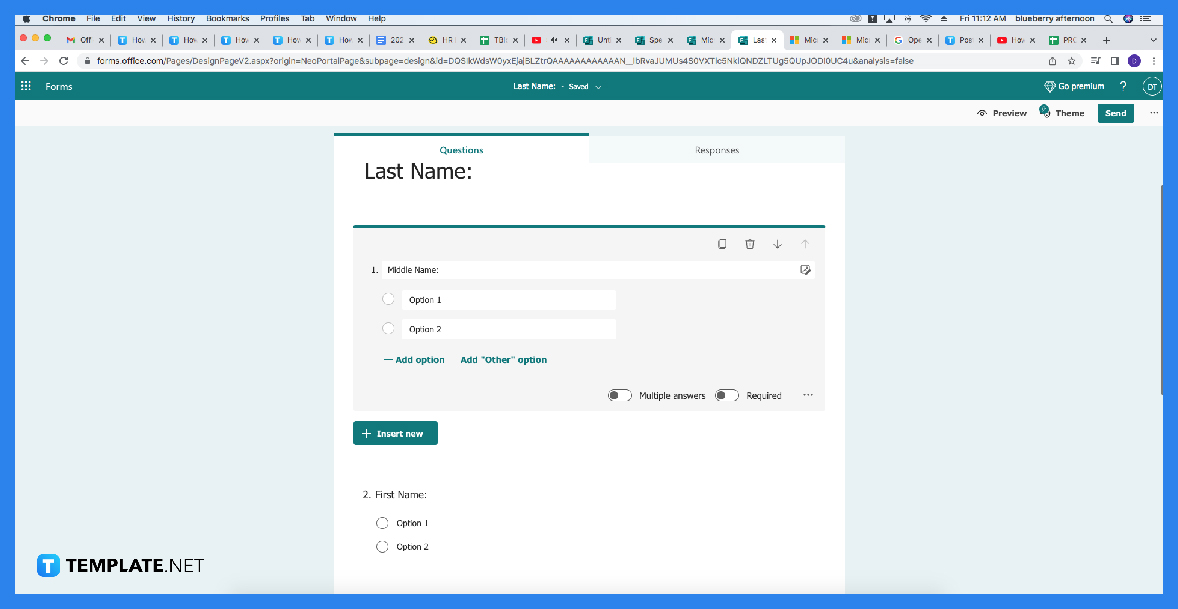The width and height of the screenshot is (1178, 609).
Task: Open the Bookmarks menu in the menu bar
Action: tap(228, 17)
